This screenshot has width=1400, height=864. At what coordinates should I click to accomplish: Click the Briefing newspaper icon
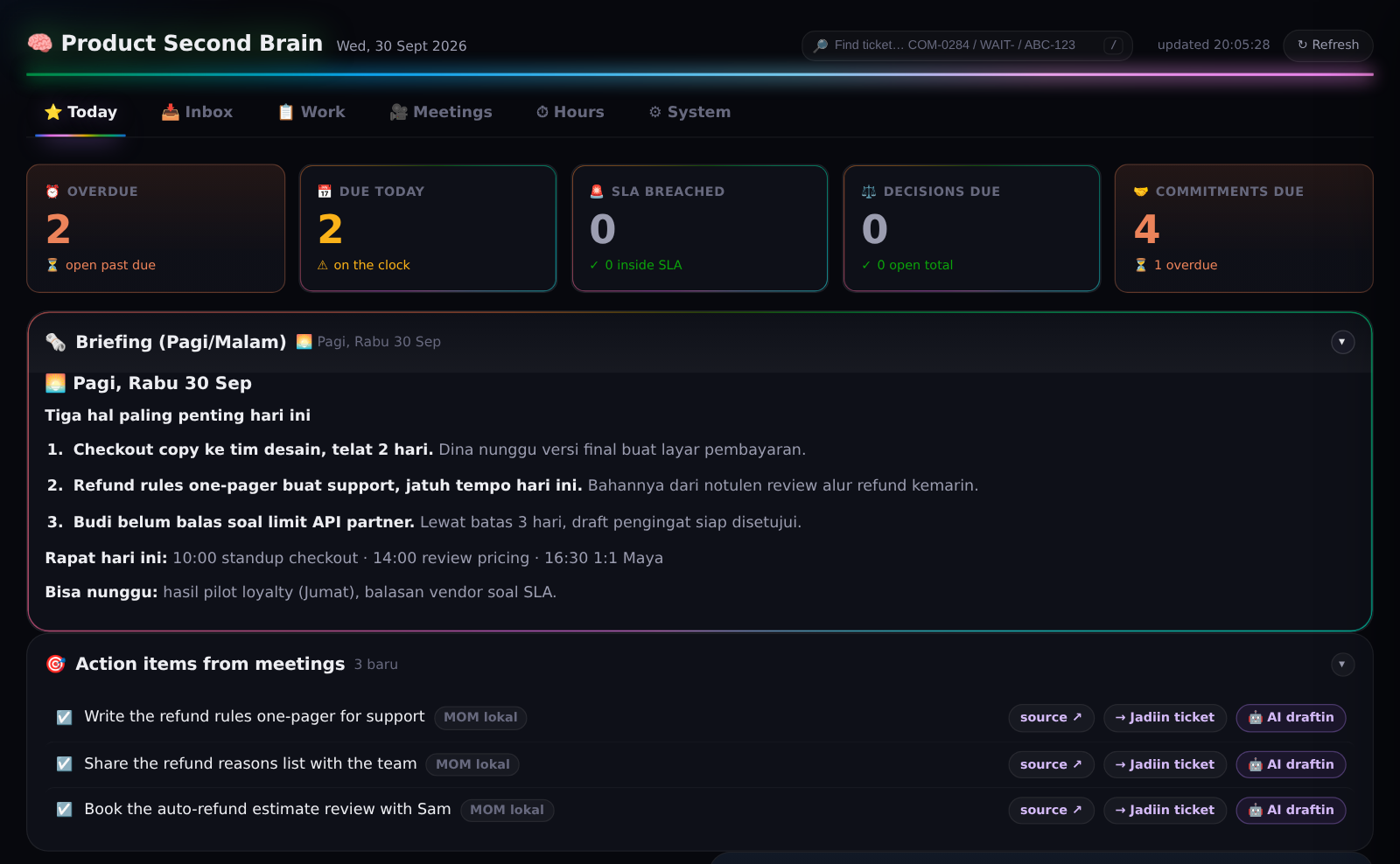pyautogui.click(x=56, y=342)
